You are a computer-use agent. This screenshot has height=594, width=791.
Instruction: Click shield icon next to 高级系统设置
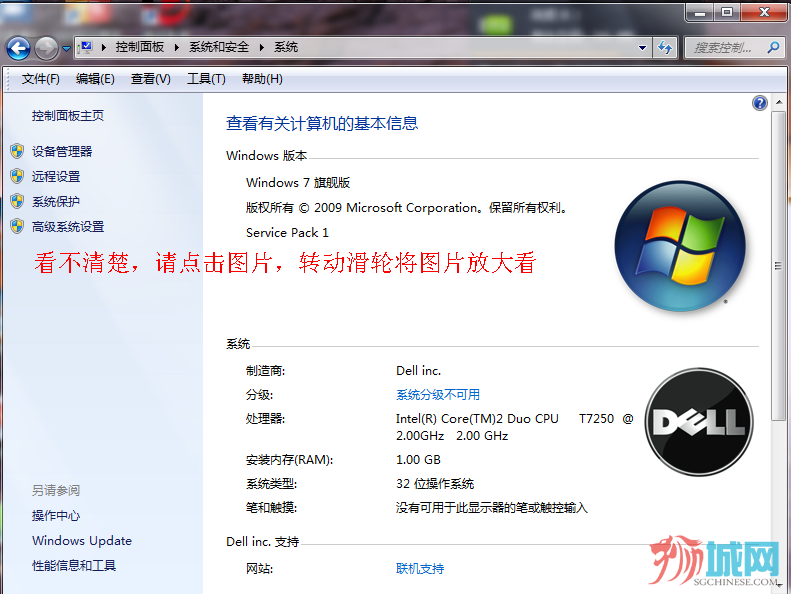(x=17, y=226)
